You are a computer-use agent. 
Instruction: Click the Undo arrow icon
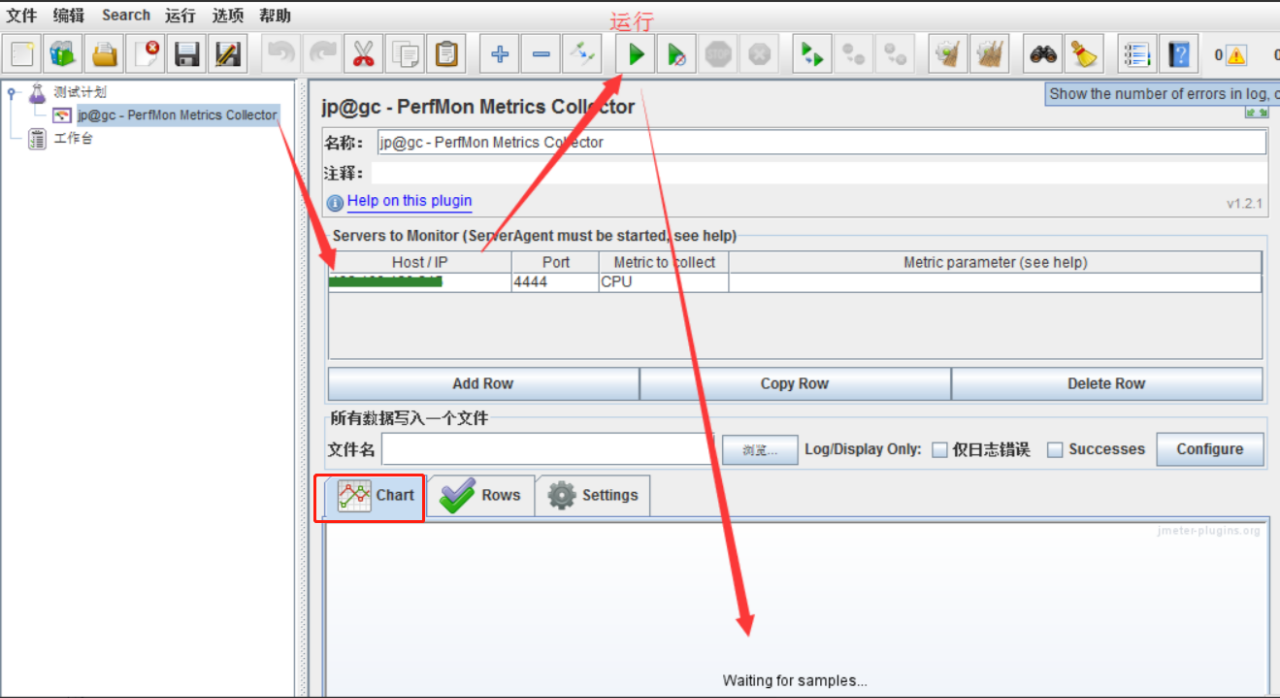(282, 54)
